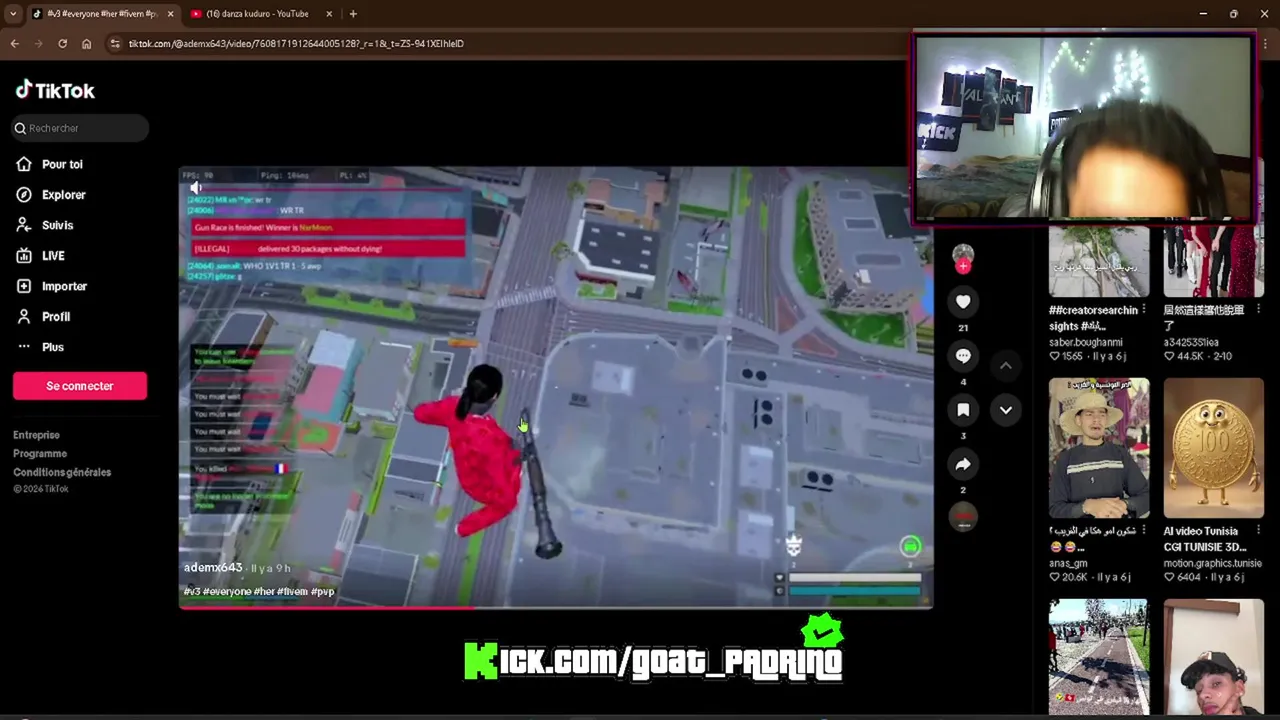Click the Rechercher search field

pos(80,128)
